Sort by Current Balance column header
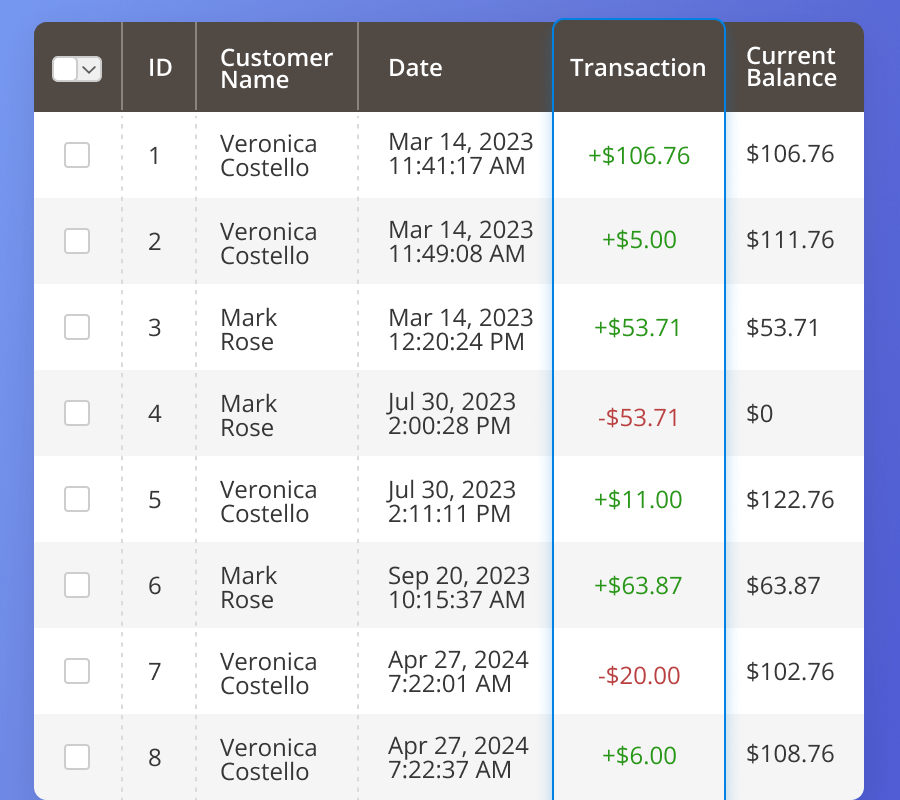The height and width of the screenshot is (800, 900). pos(791,67)
